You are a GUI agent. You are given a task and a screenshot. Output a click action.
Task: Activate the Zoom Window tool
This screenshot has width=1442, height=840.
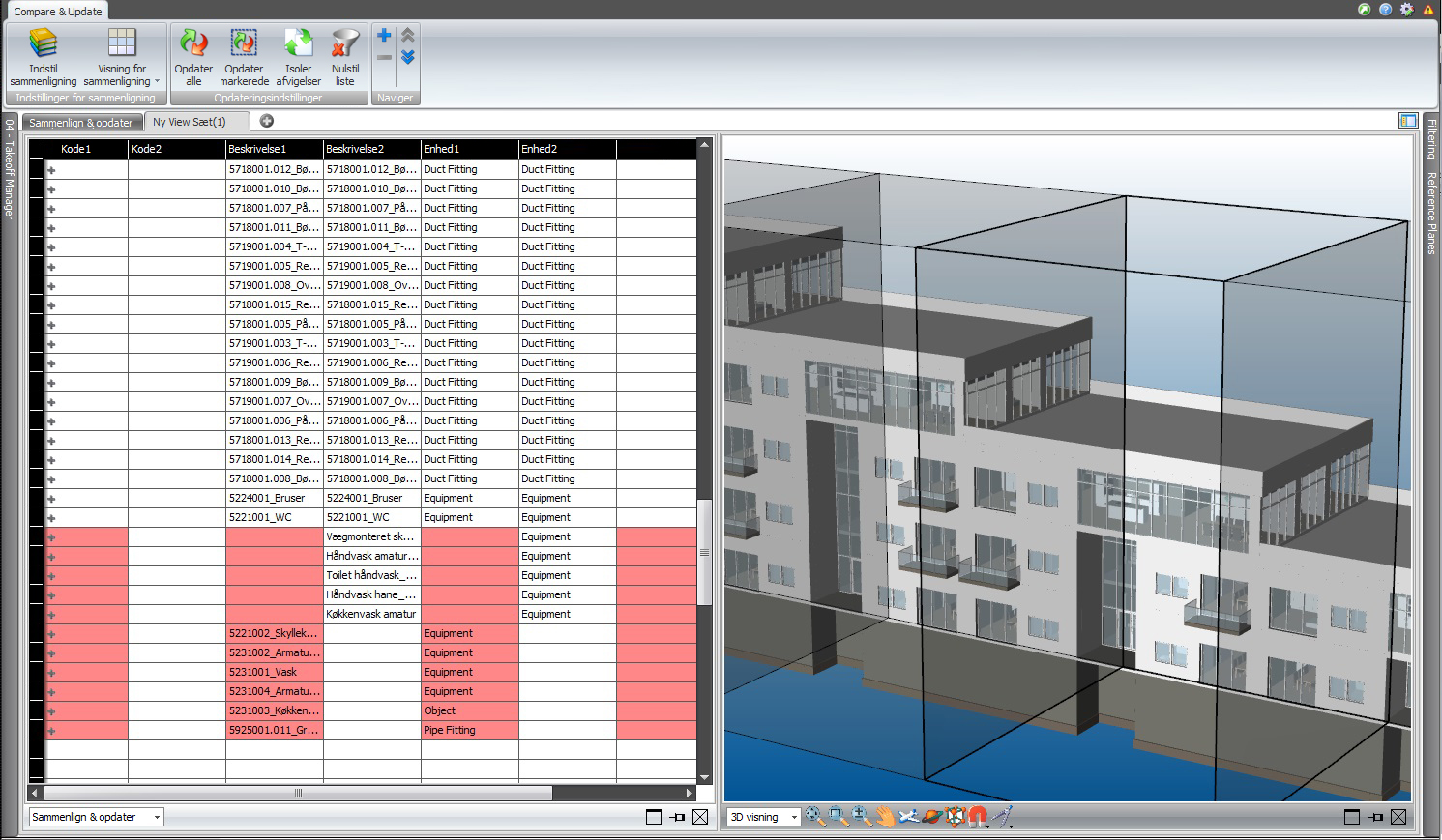838,816
